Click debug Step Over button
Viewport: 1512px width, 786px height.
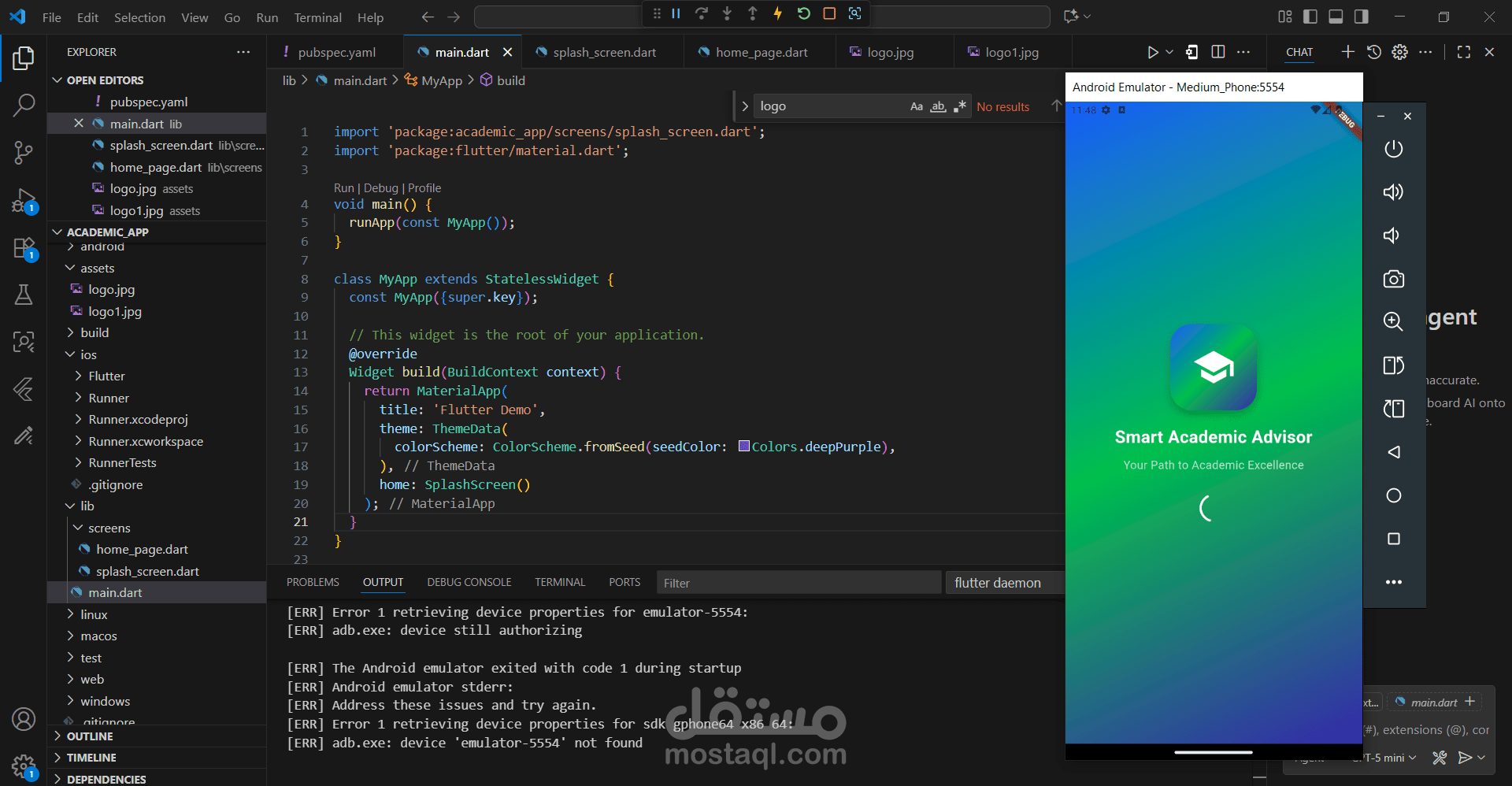(x=701, y=13)
